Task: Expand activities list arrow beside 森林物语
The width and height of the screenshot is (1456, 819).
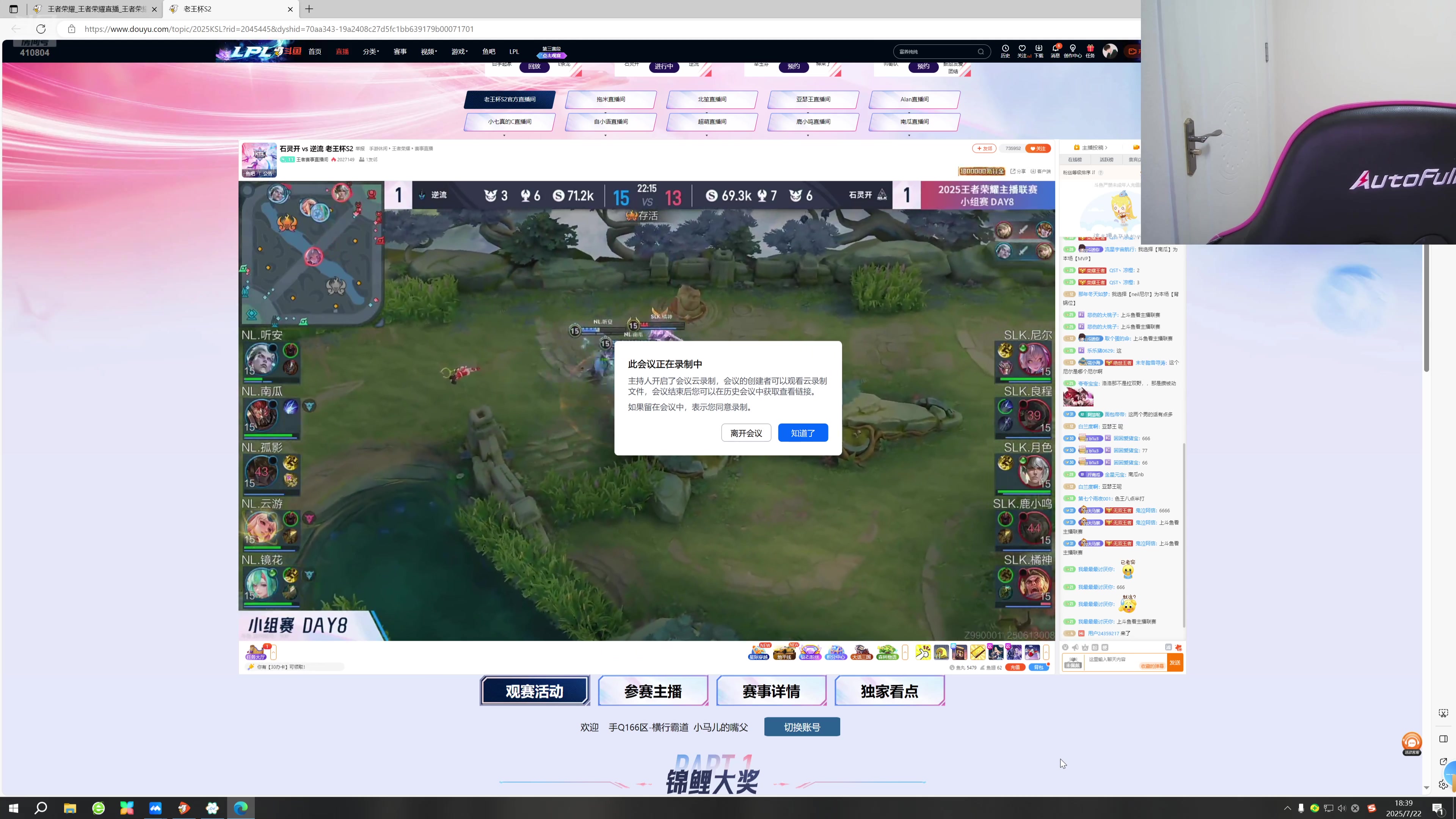Action: (905, 652)
